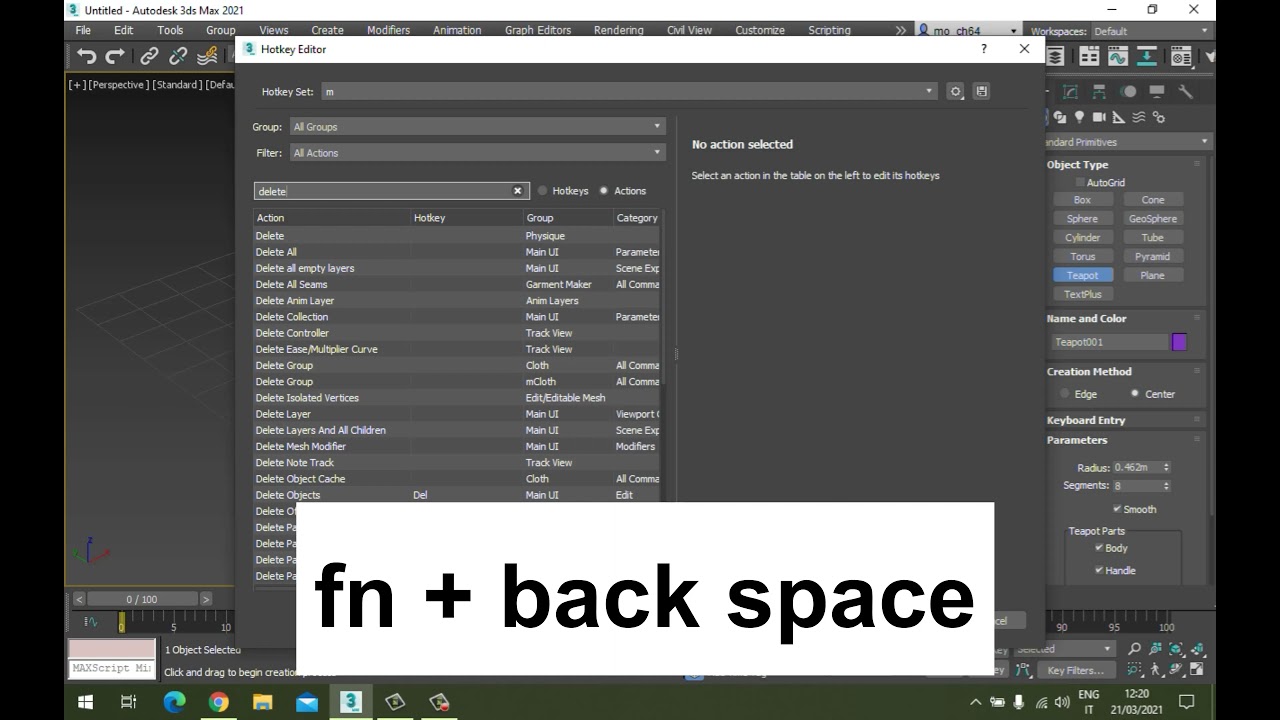Open Google Chrome from taskbar
The image size is (1280, 720).
pyautogui.click(x=219, y=702)
